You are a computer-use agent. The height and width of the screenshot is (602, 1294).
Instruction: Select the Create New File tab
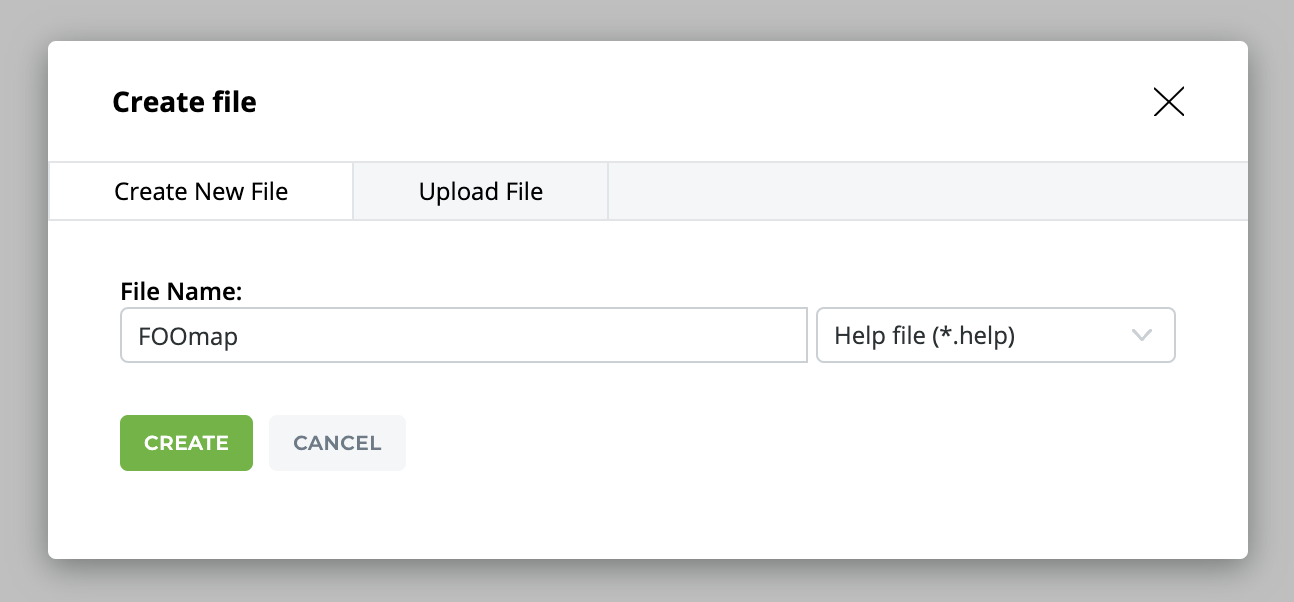pyautogui.click(x=201, y=191)
